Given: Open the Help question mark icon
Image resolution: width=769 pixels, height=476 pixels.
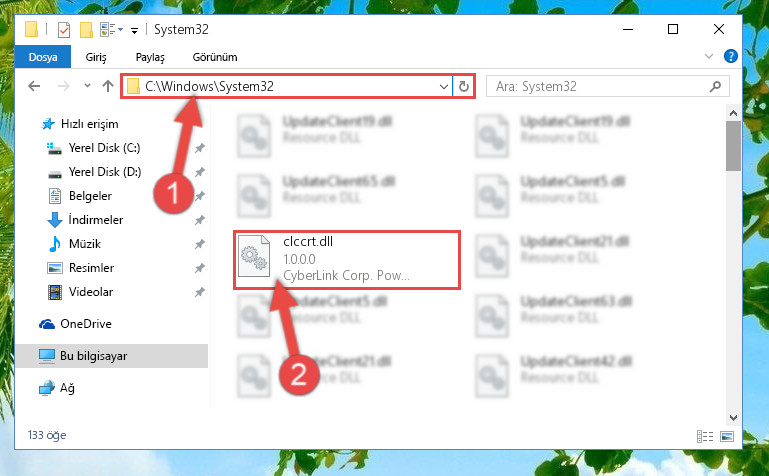Looking at the screenshot, I should (x=731, y=56).
